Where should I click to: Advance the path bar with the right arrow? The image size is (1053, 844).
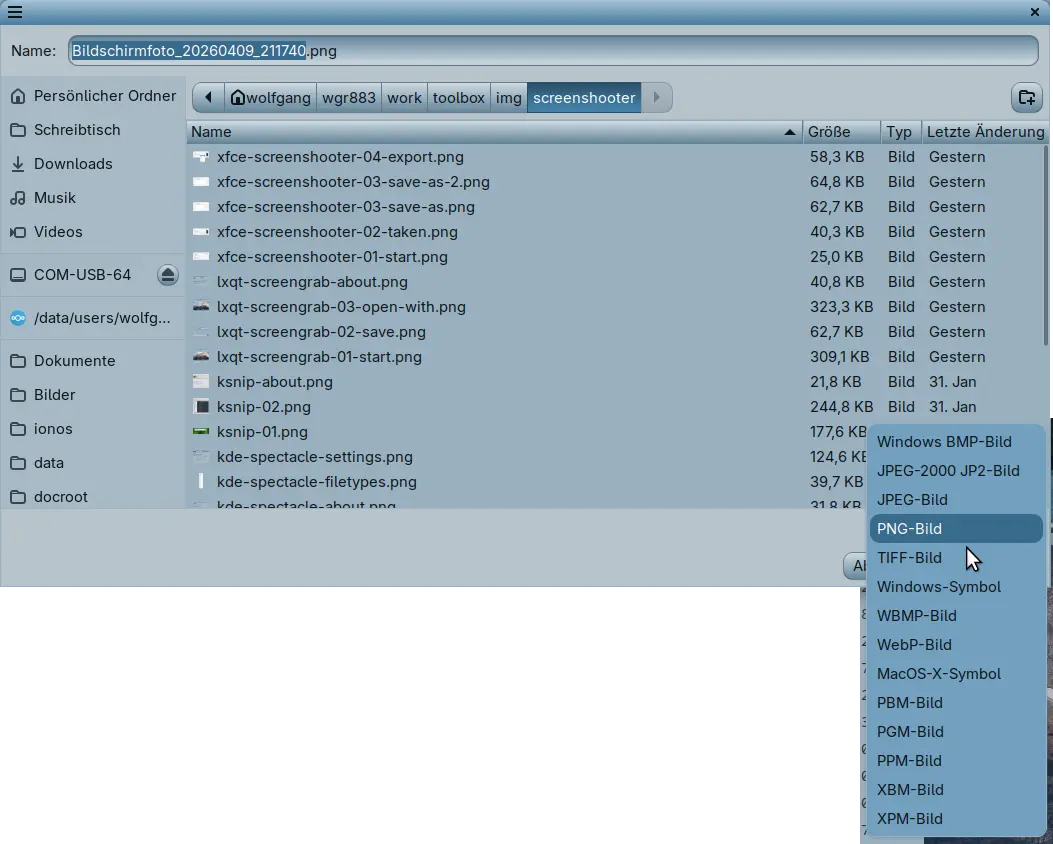[x=656, y=97]
